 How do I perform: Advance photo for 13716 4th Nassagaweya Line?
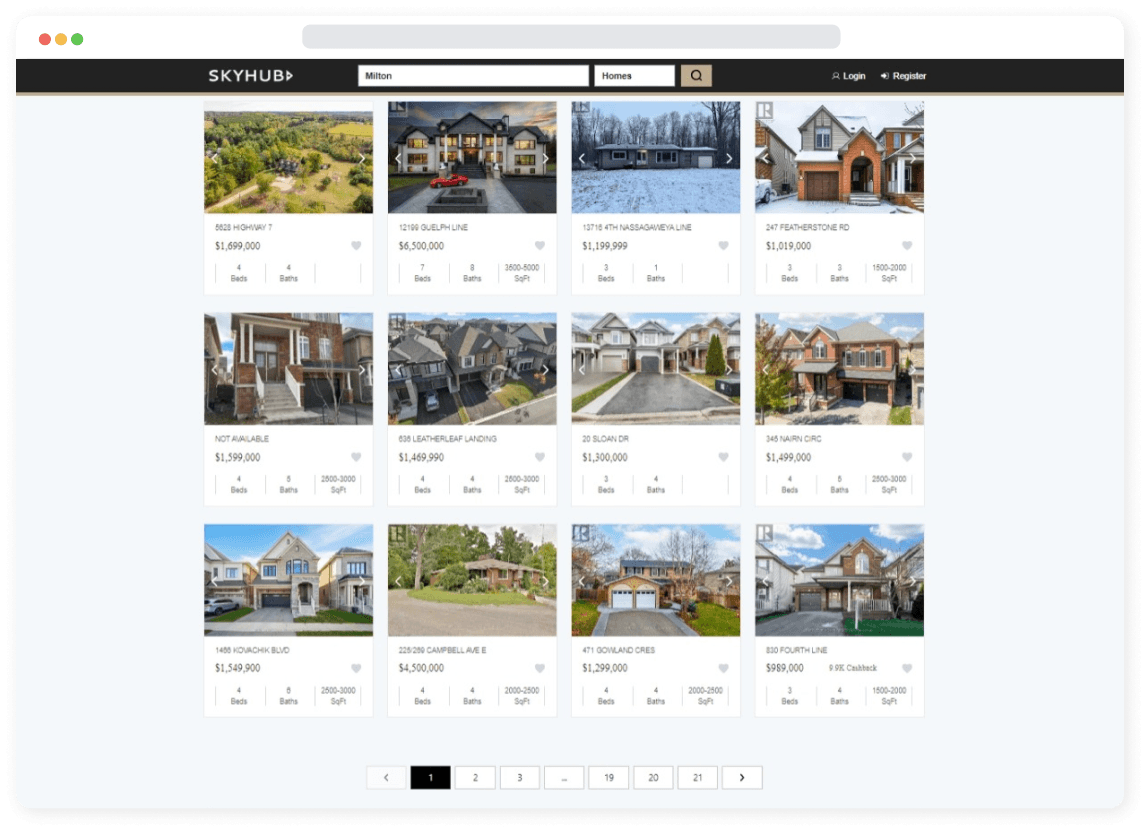point(729,158)
